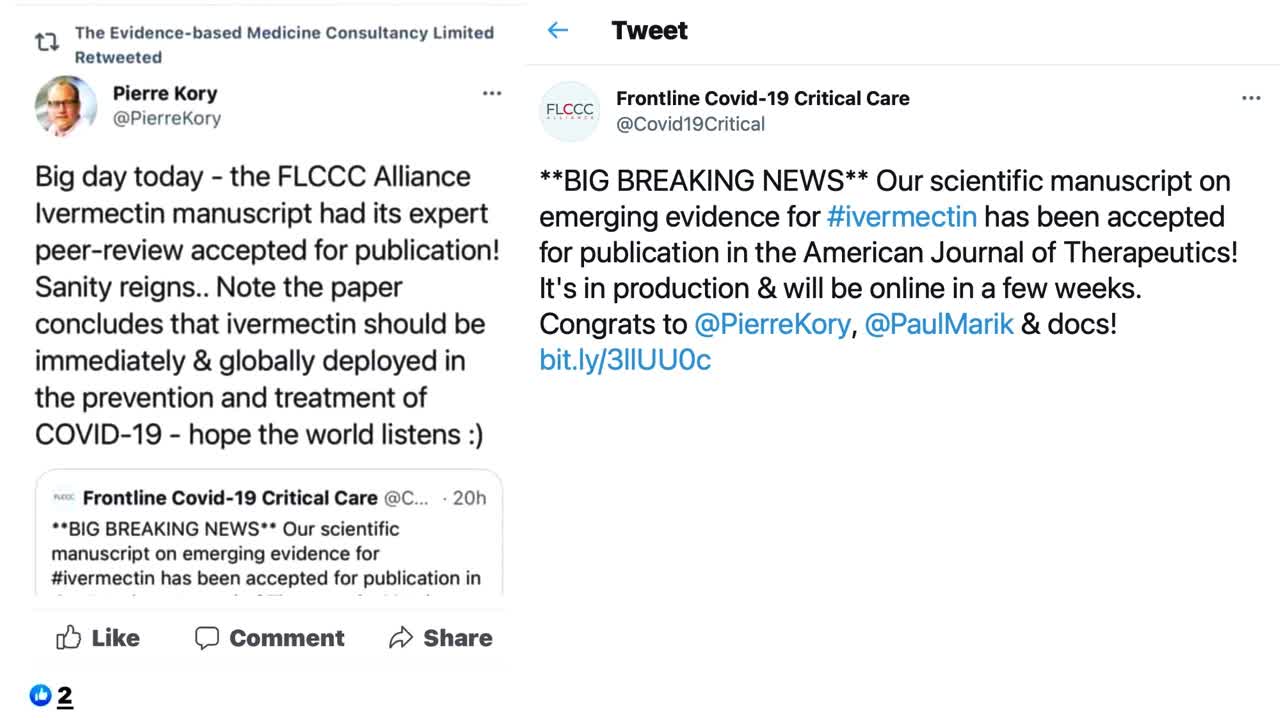Click the blue like reaction icon
The image size is (1280, 720).
pyautogui.click(x=40, y=695)
